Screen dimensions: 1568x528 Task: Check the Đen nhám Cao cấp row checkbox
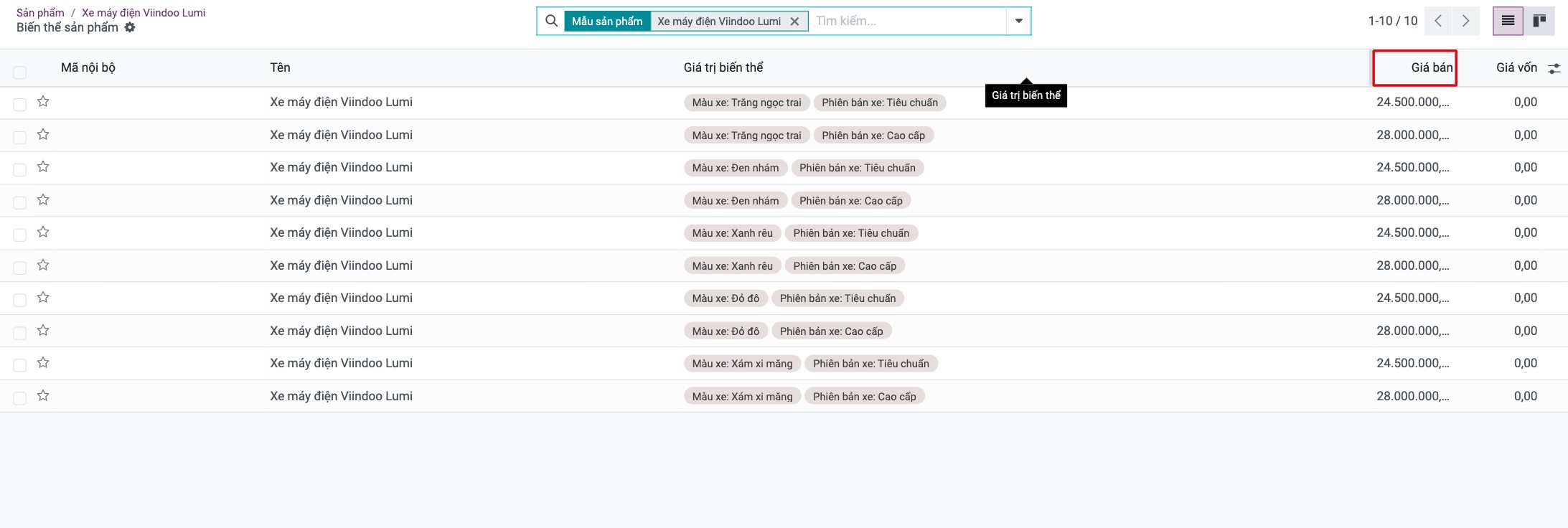(20, 202)
